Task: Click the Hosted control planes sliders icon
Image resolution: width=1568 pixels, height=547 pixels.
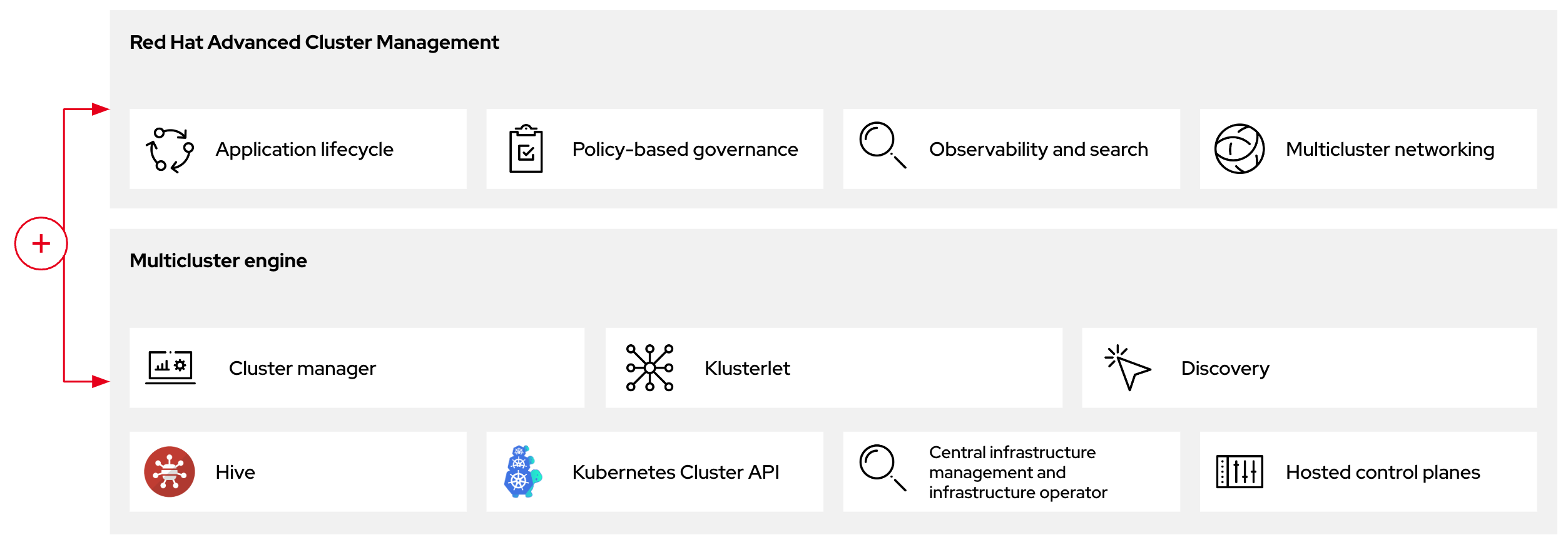Action: coord(1239,471)
